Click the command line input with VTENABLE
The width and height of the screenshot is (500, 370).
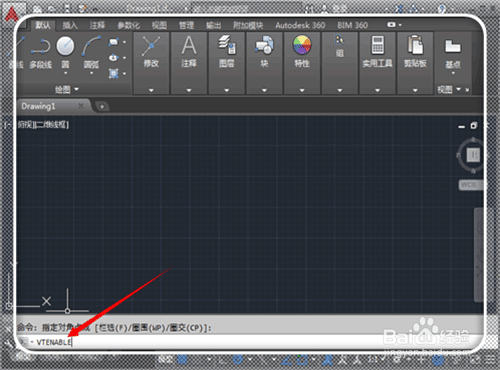tap(250, 342)
